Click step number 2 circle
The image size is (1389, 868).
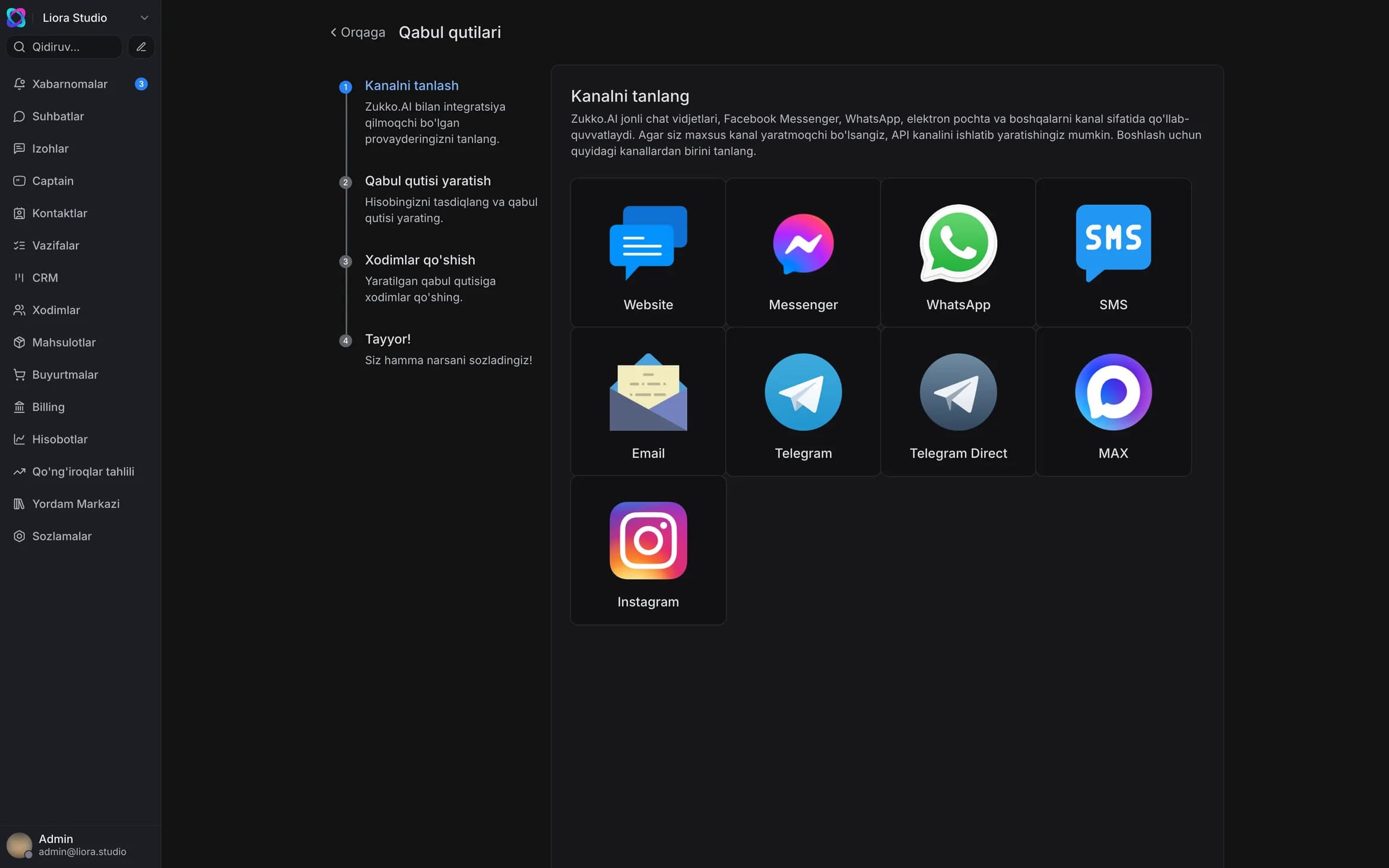coord(345,182)
